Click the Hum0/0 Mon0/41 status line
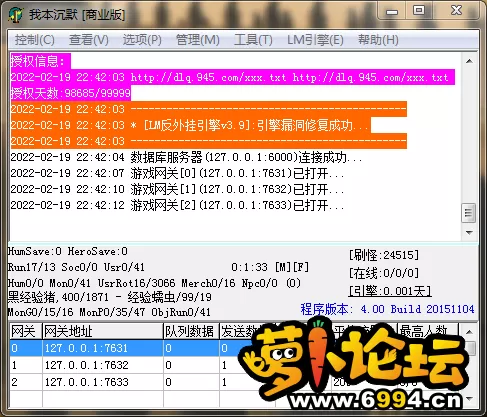487x417 pixels. 154,283
